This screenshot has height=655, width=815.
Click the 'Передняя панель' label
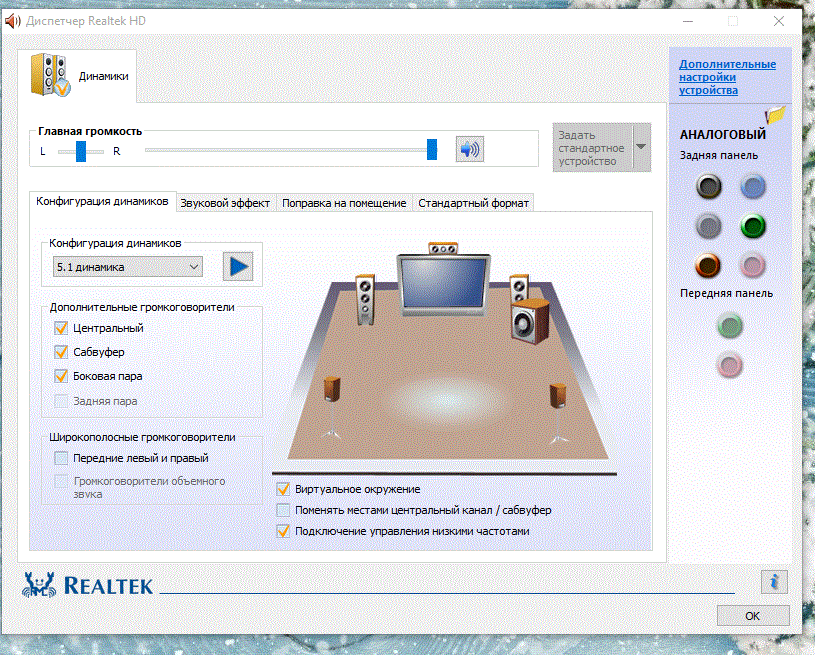(x=726, y=293)
